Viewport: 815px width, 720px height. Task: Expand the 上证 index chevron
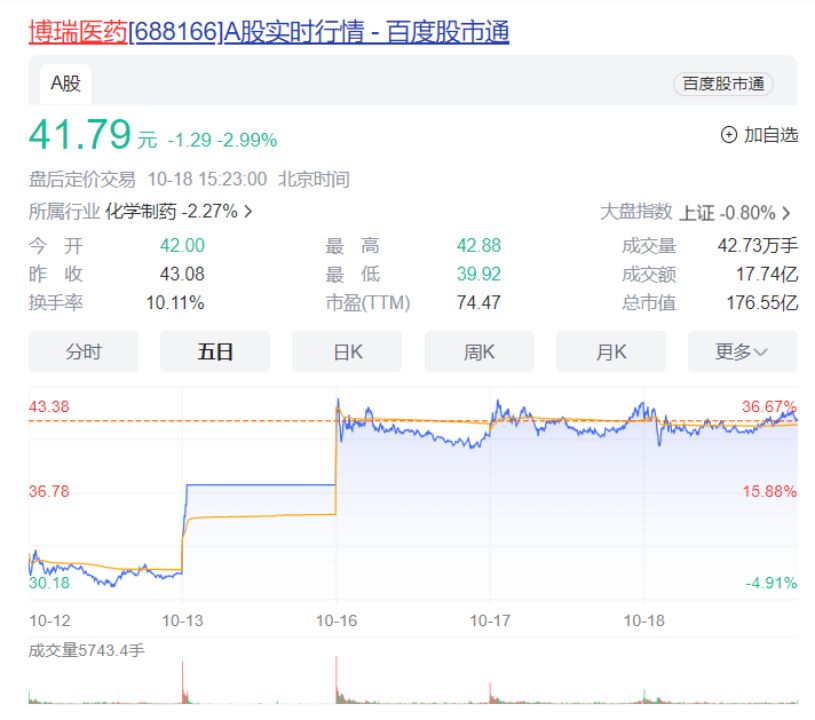(x=786, y=213)
